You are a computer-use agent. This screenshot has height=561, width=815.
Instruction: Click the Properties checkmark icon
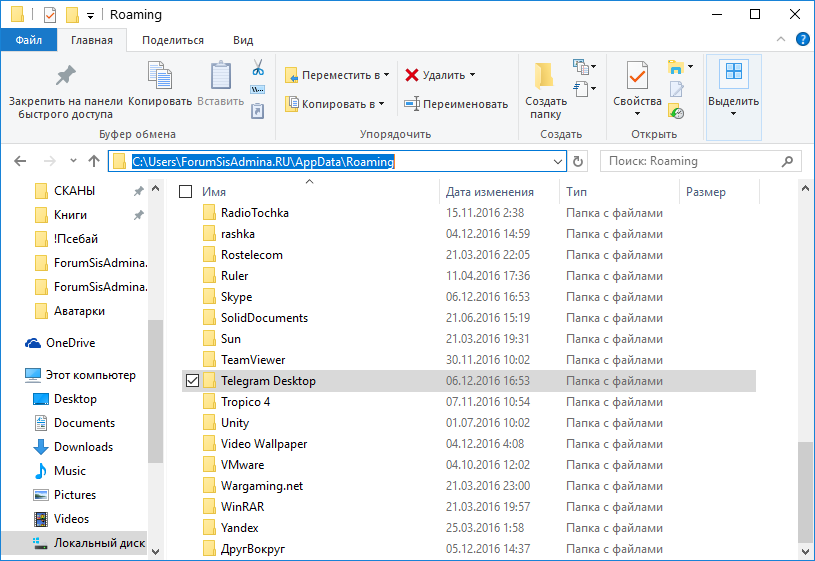tap(637, 75)
